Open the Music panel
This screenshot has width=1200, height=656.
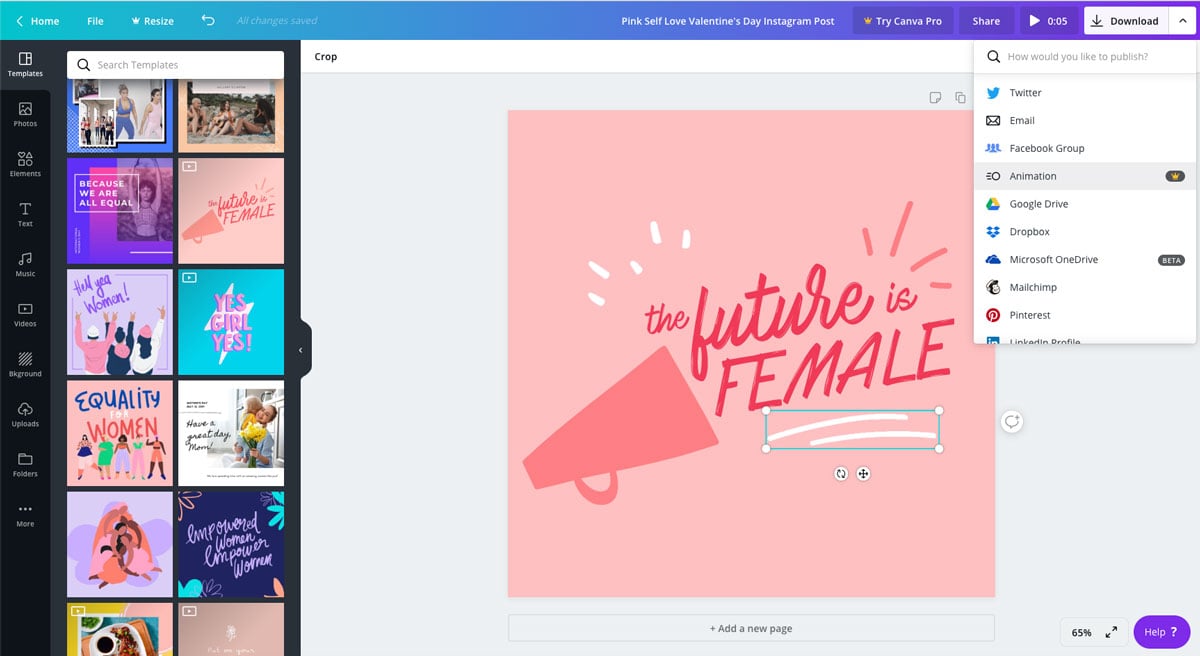point(25,264)
